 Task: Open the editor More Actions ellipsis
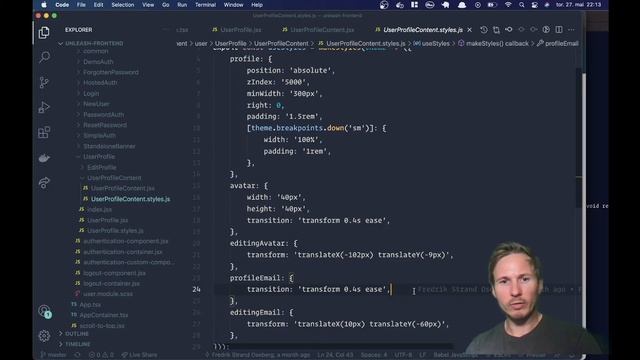coord(571,30)
